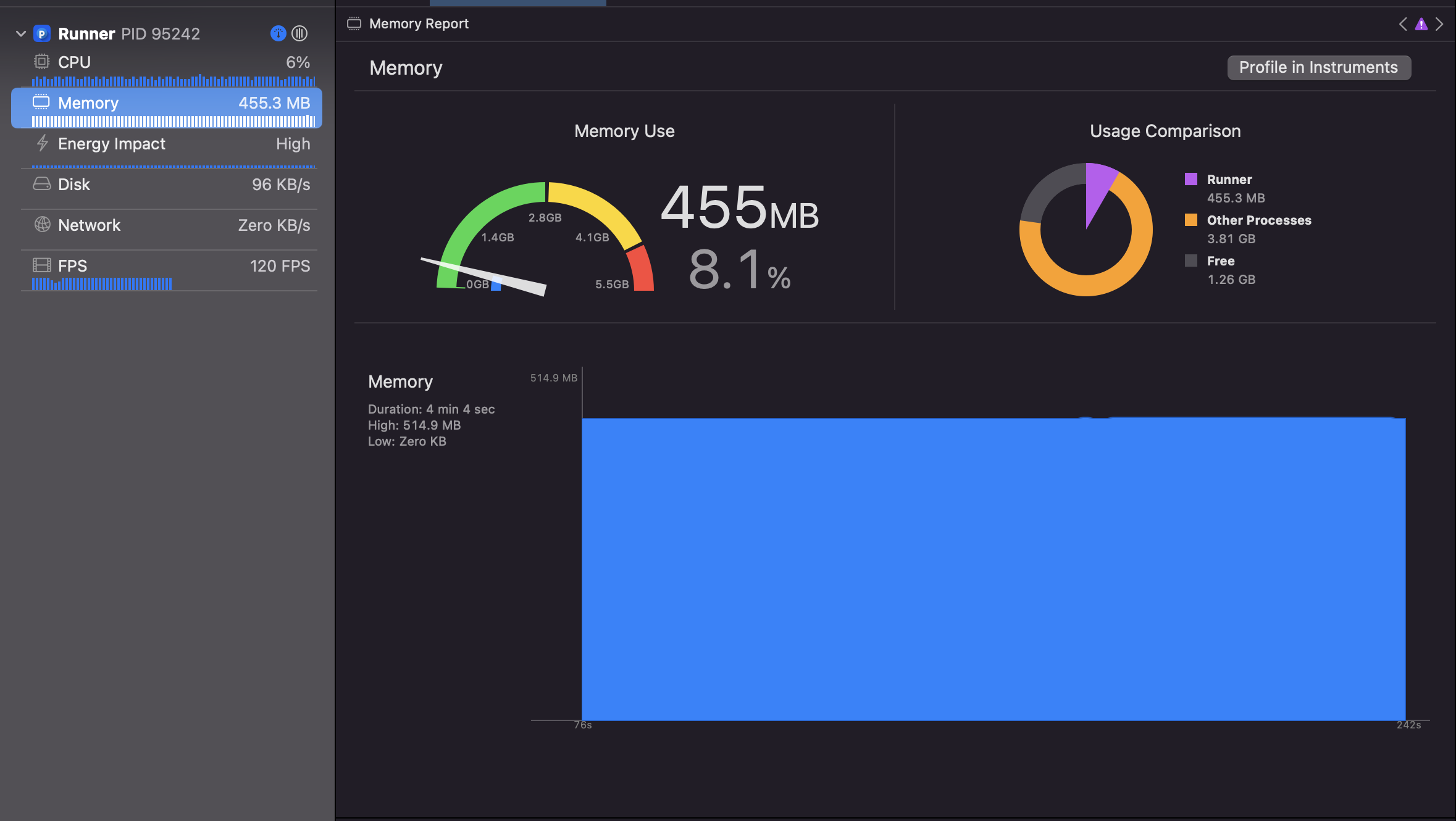
Task: Click the FPS film icon
Action: click(41, 265)
